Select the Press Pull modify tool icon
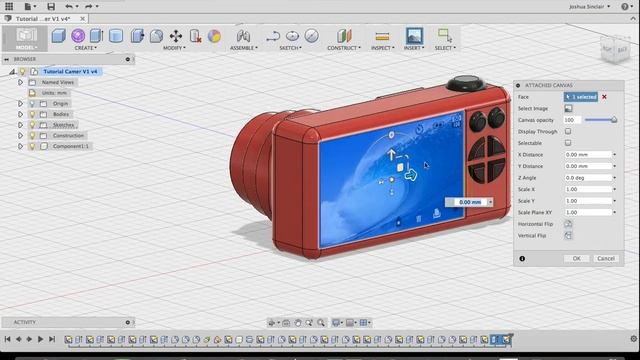Image resolution: width=640 pixels, height=360 pixels. [x=137, y=36]
